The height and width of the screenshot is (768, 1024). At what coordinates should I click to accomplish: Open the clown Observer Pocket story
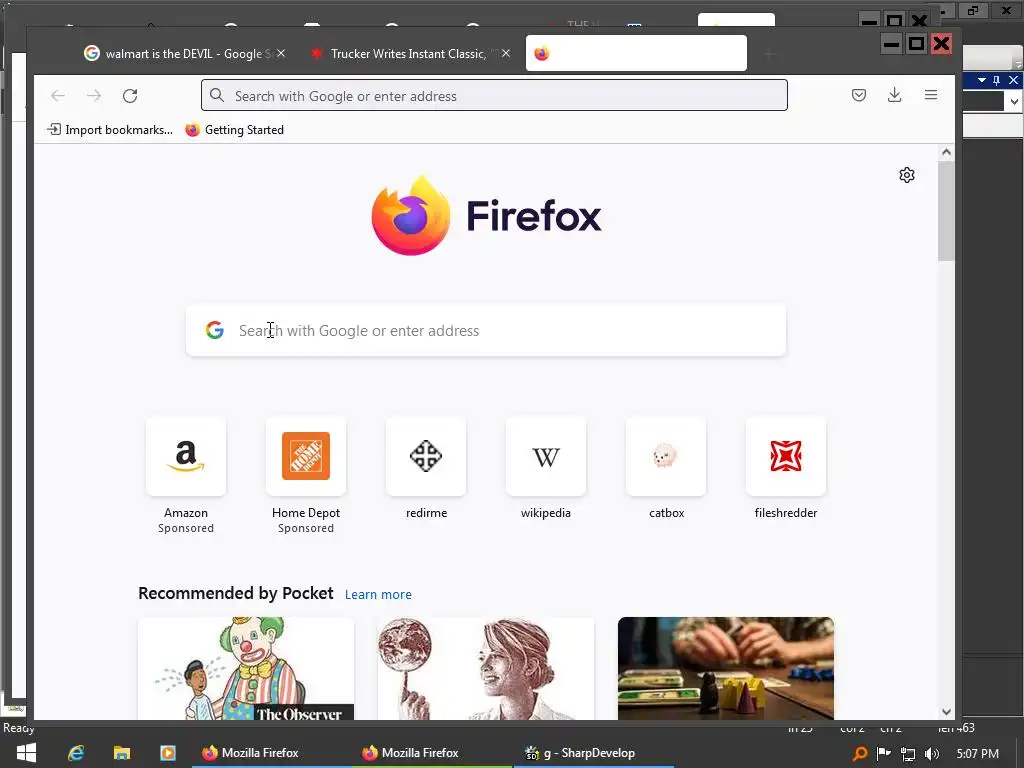pyautogui.click(x=246, y=668)
